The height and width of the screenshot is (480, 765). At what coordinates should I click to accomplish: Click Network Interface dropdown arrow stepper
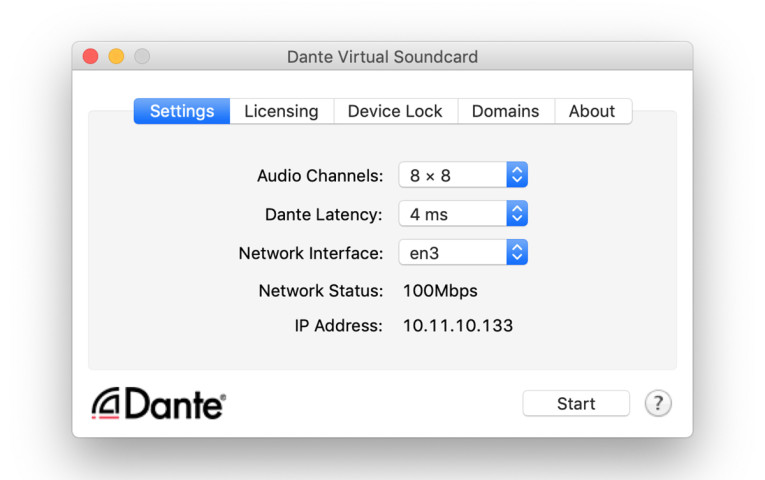517,252
